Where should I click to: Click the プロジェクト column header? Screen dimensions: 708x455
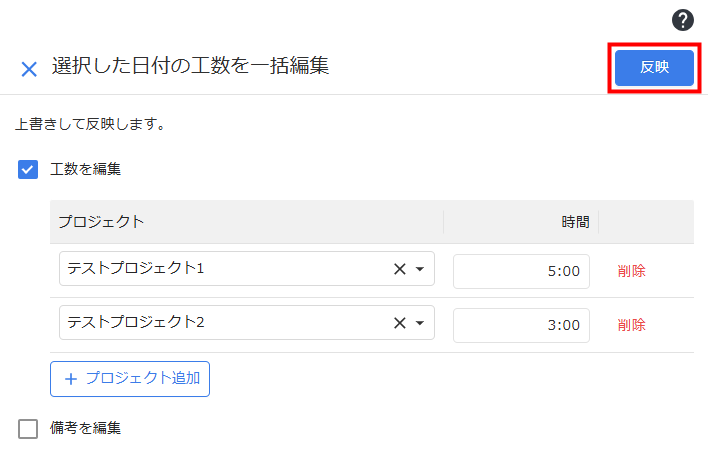click(x=101, y=222)
